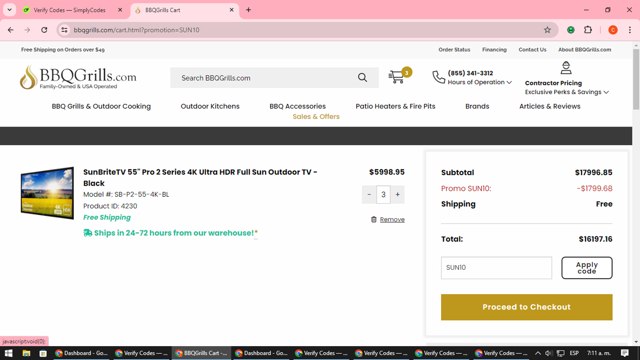640x360 pixels.
Task: Open the browser extensions puzzle icon
Action: coord(588,30)
